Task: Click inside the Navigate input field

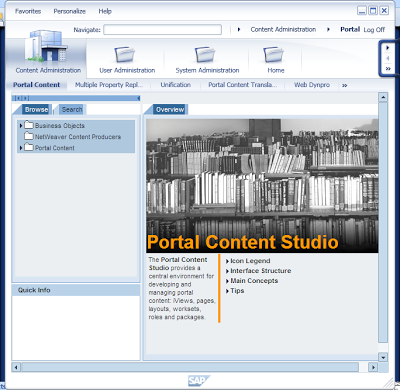Action: coord(162,29)
